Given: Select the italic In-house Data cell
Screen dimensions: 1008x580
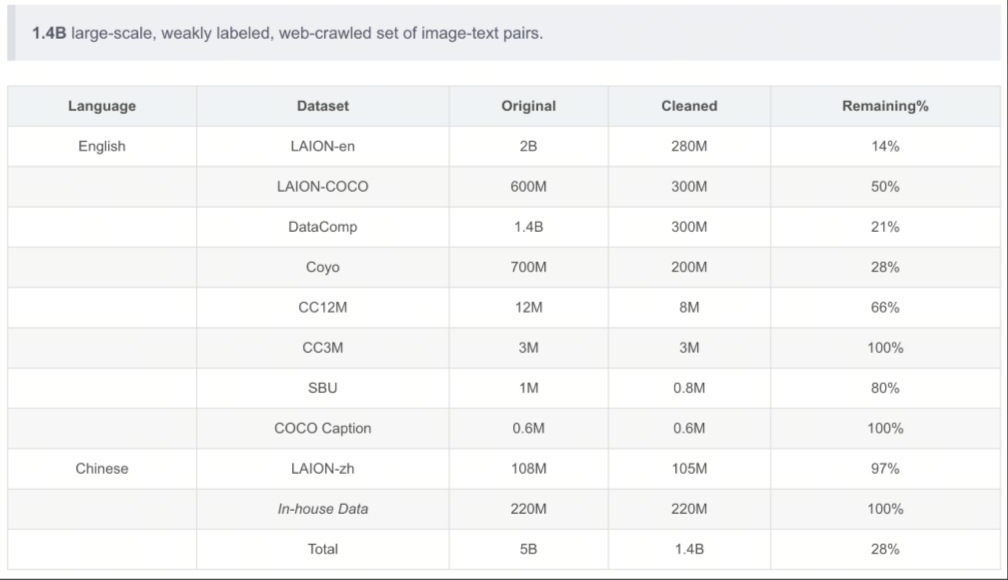Looking at the screenshot, I should tap(323, 509).
